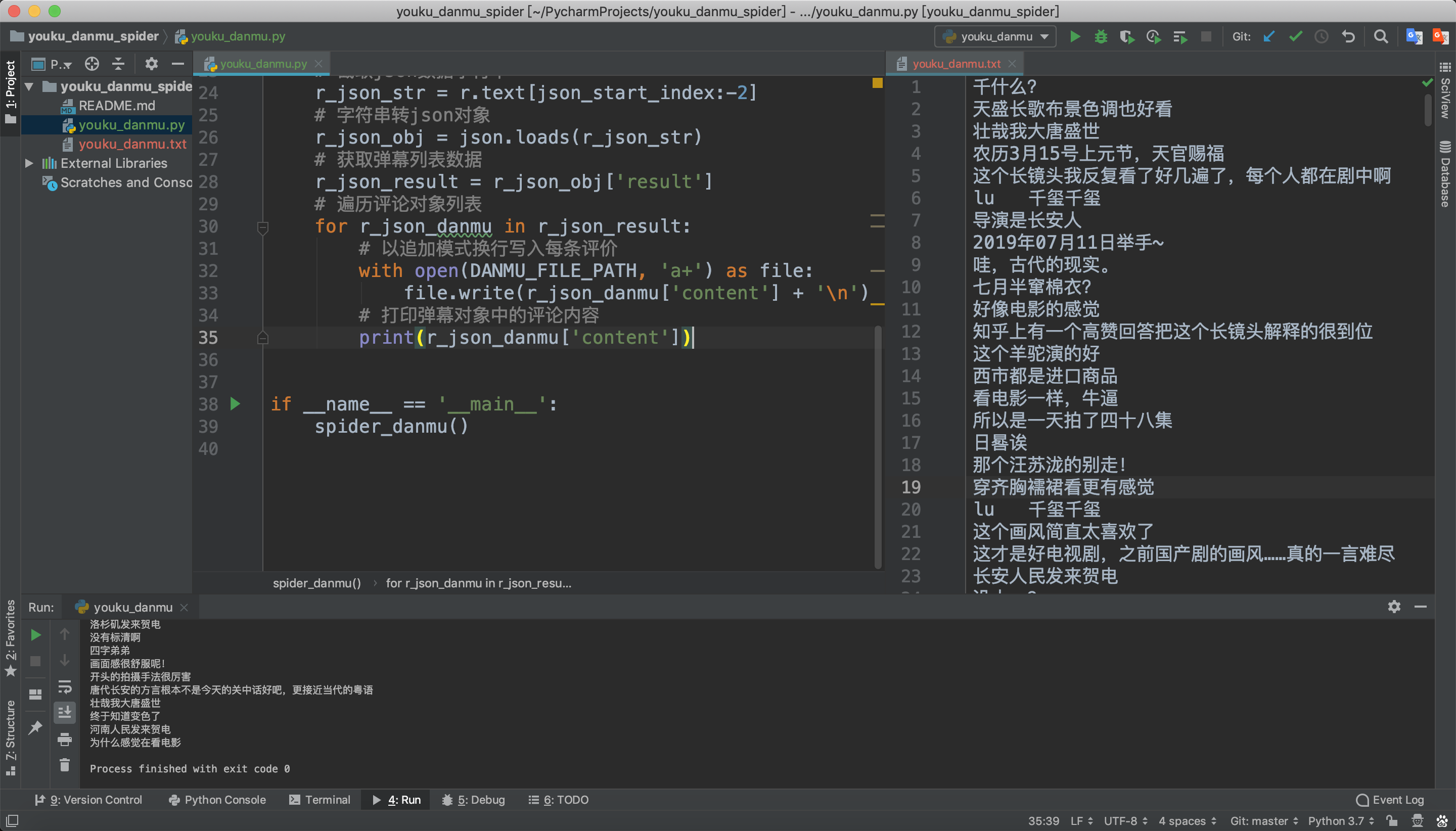Screen dimensions: 1456x831
Task: Click the trash icon in Run panel
Action: [65, 765]
